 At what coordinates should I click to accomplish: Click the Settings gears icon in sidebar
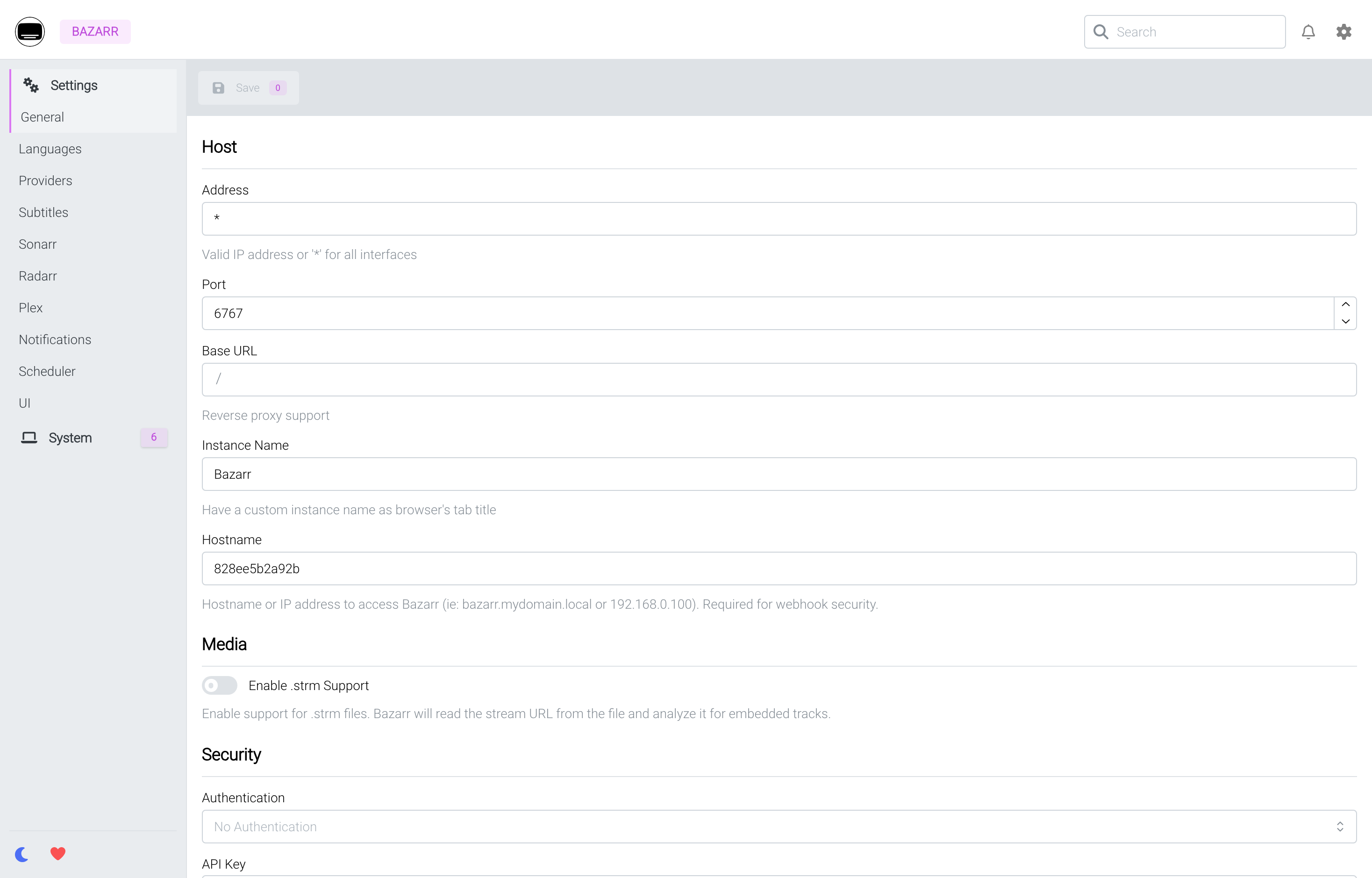pyautogui.click(x=31, y=86)
